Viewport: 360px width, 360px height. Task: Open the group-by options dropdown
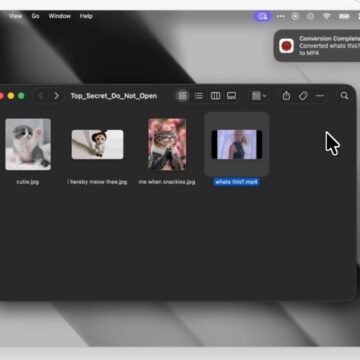tap(259, 96)
